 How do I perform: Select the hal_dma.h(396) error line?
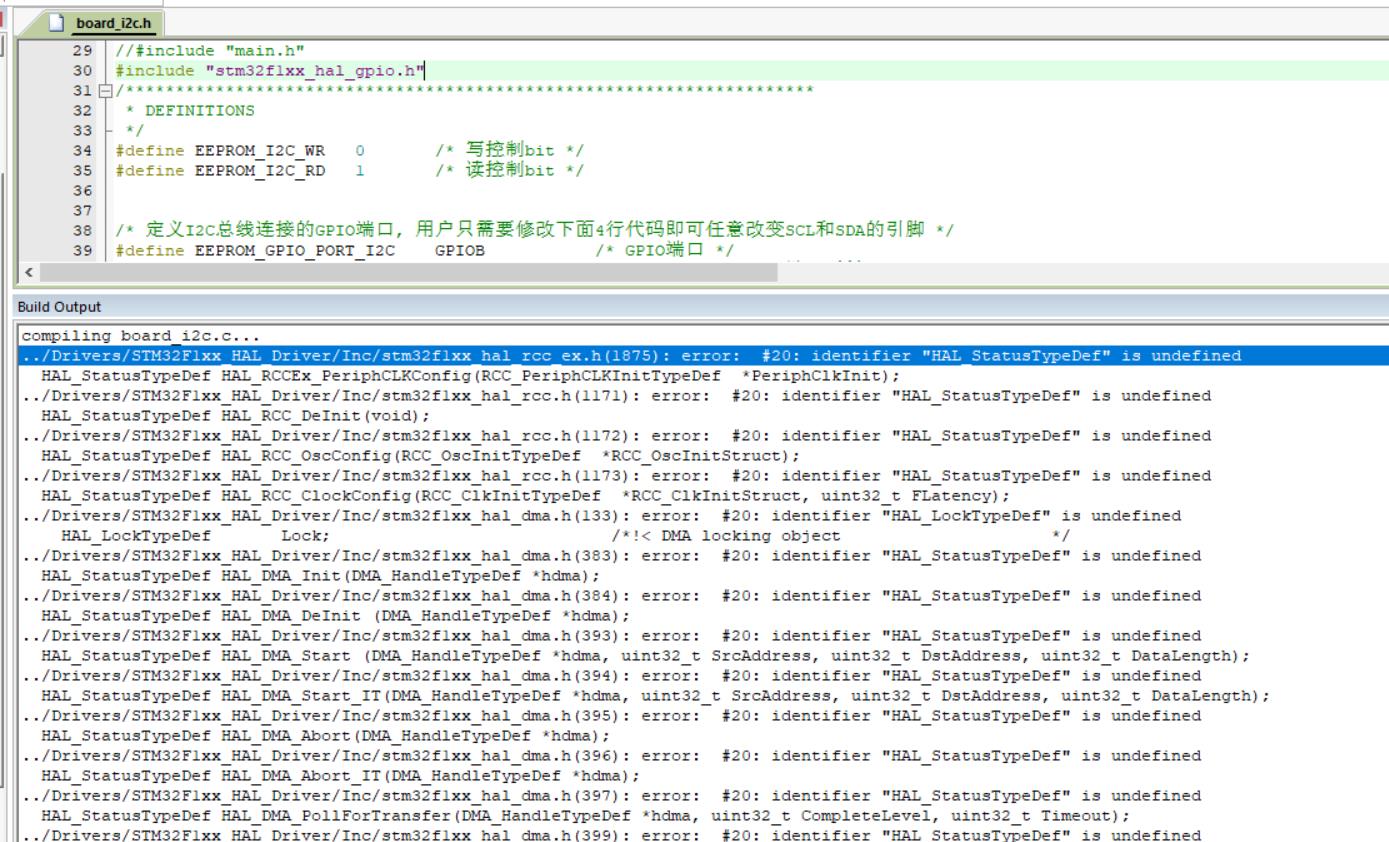point(611,756)
